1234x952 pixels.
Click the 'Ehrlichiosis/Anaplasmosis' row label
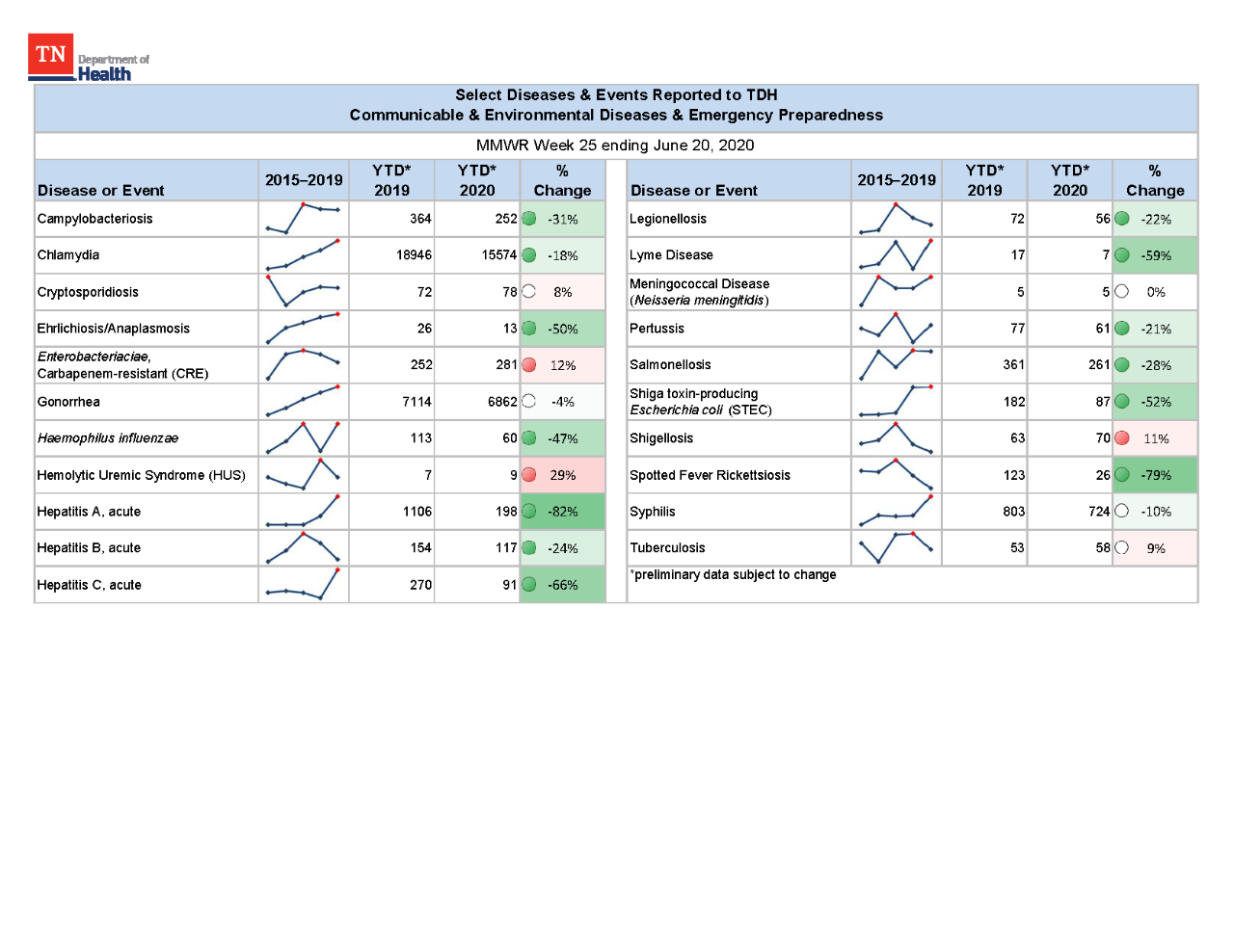[114, 329]
